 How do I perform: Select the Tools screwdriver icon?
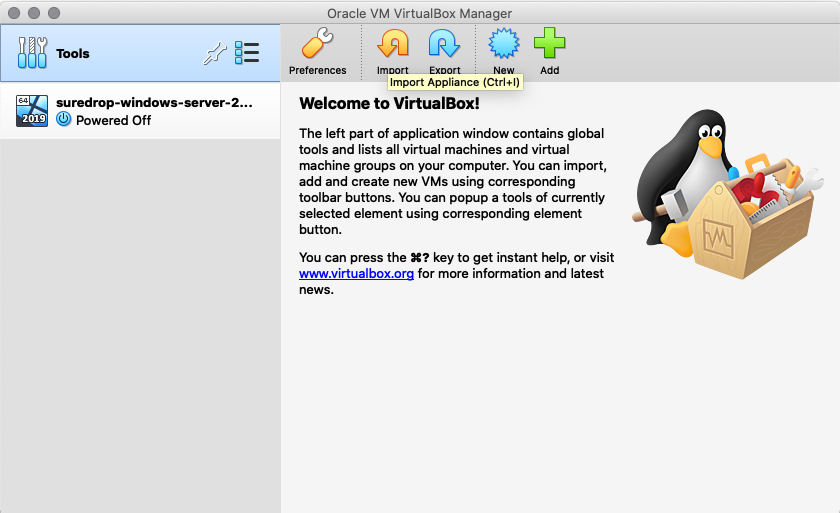tap(32, 52)
